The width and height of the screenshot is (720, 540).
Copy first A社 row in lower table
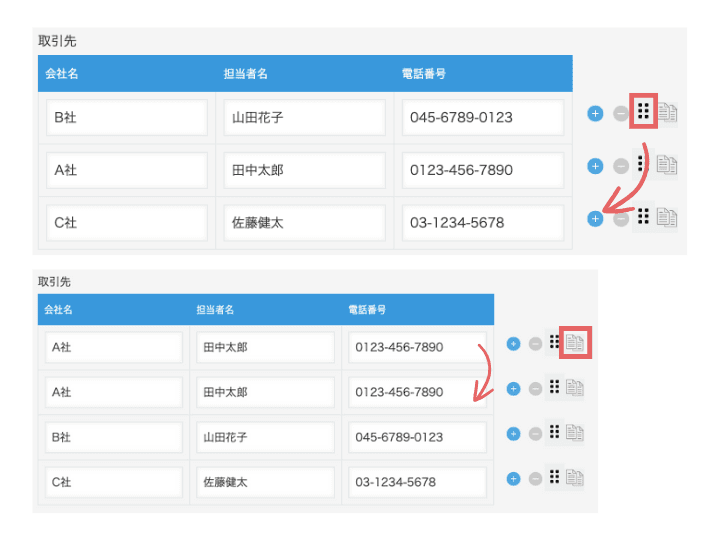[575, 343]
